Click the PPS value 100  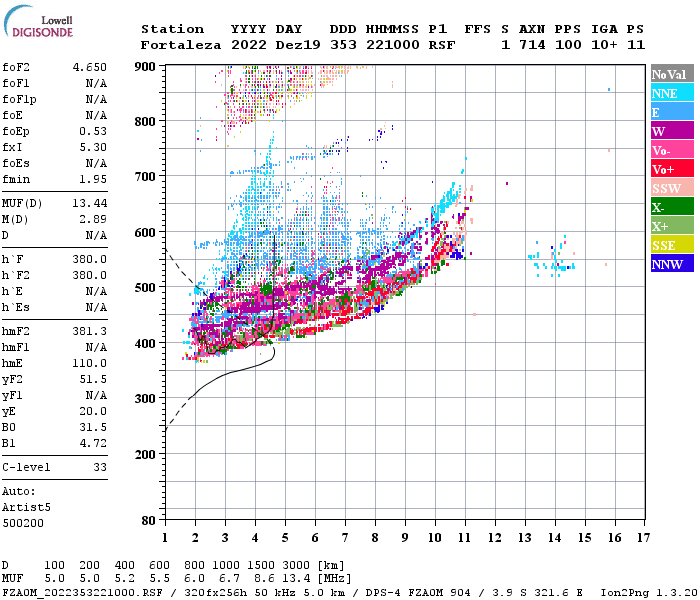click(568, 45)
